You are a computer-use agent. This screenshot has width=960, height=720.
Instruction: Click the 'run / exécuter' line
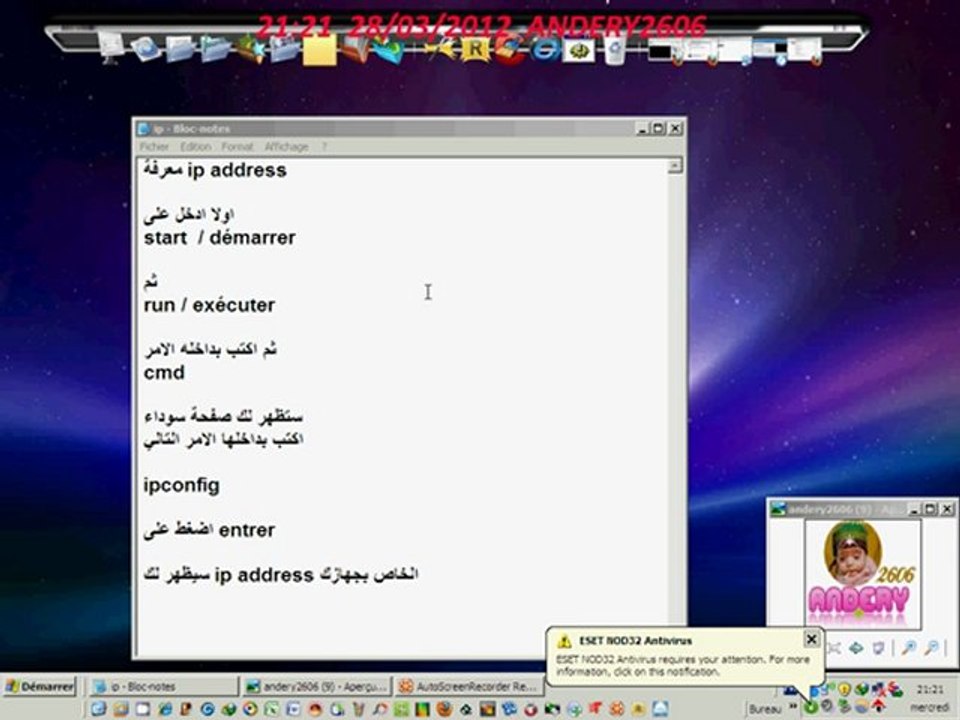tap(209, 305)
